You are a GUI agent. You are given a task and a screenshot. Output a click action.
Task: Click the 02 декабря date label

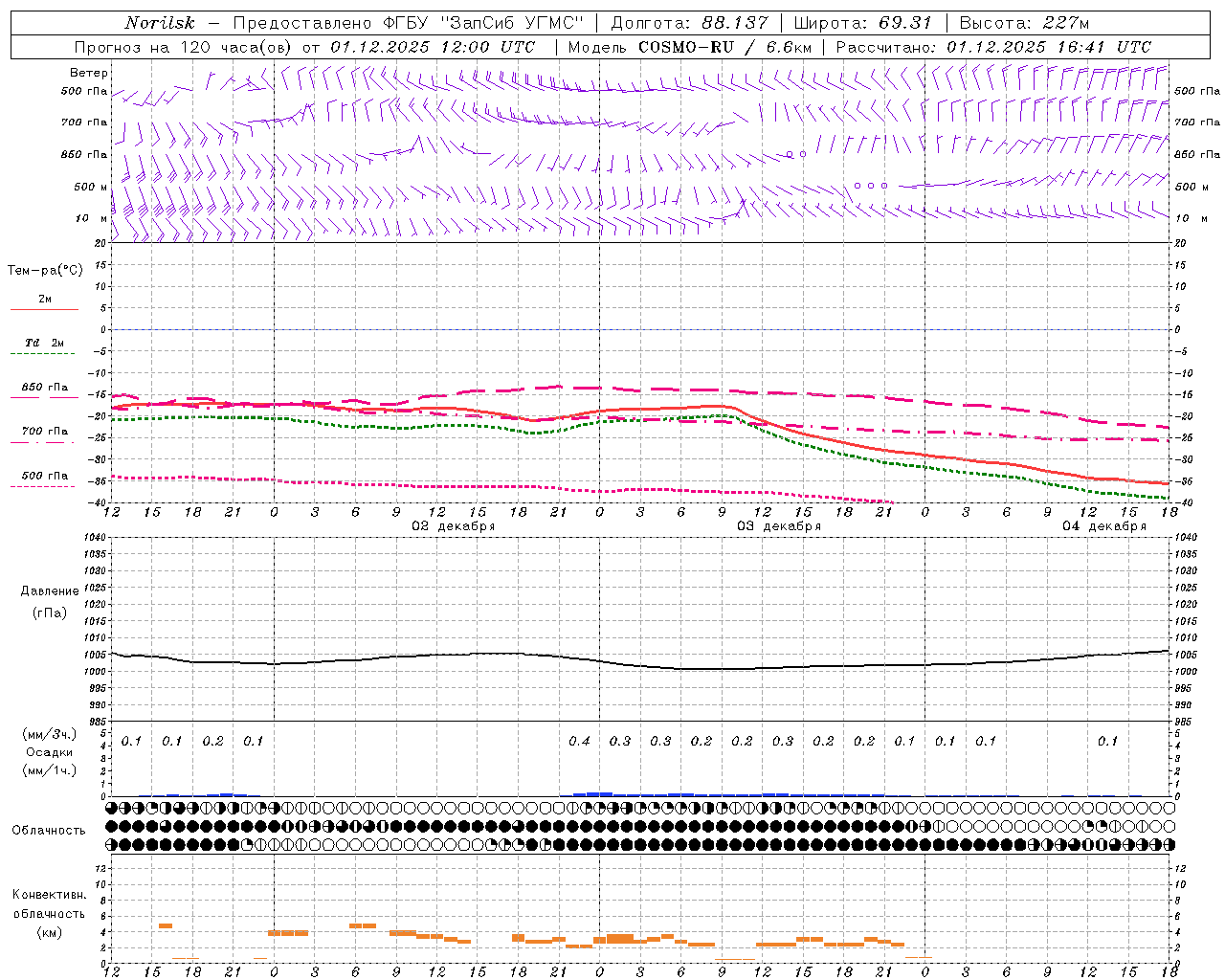click(454, 526)
